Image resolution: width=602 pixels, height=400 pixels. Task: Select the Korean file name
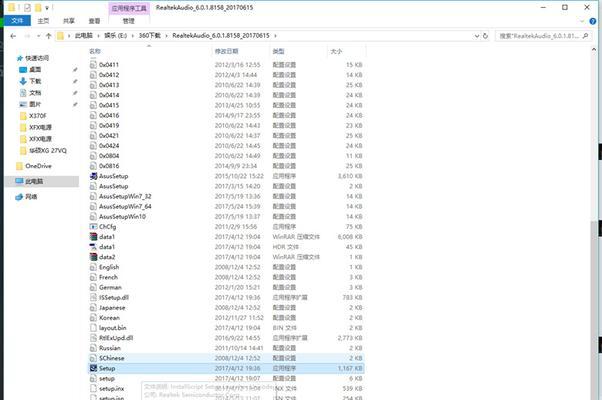tap(109, 317)
